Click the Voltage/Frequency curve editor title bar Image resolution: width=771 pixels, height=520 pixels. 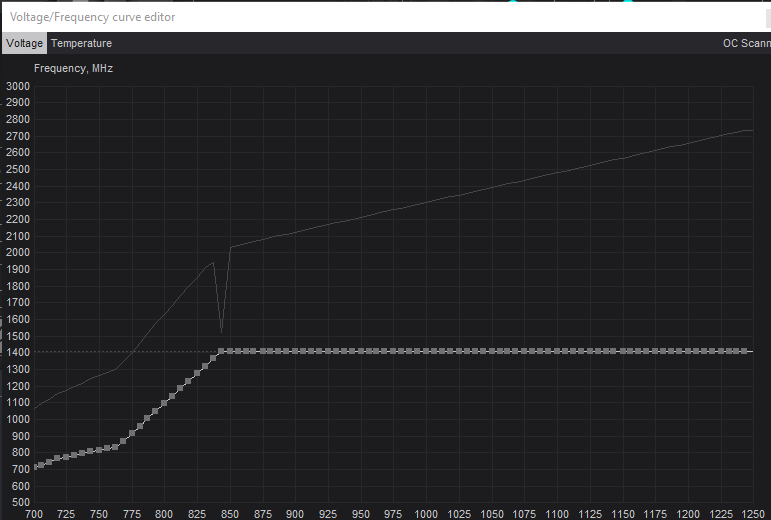tap(386, 17)
